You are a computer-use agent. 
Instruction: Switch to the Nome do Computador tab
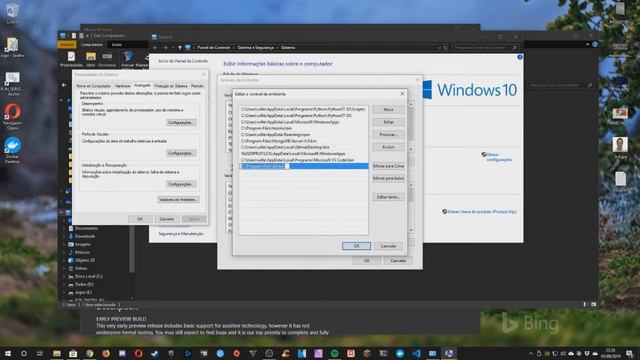coord(93,86)
